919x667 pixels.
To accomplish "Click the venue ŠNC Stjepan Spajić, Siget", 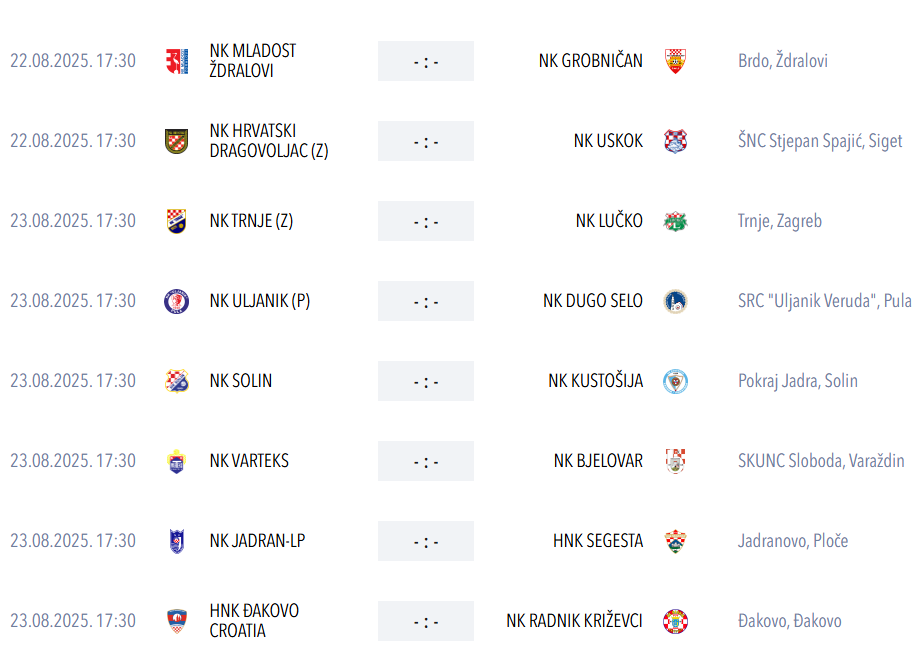I will click(820, 141).
